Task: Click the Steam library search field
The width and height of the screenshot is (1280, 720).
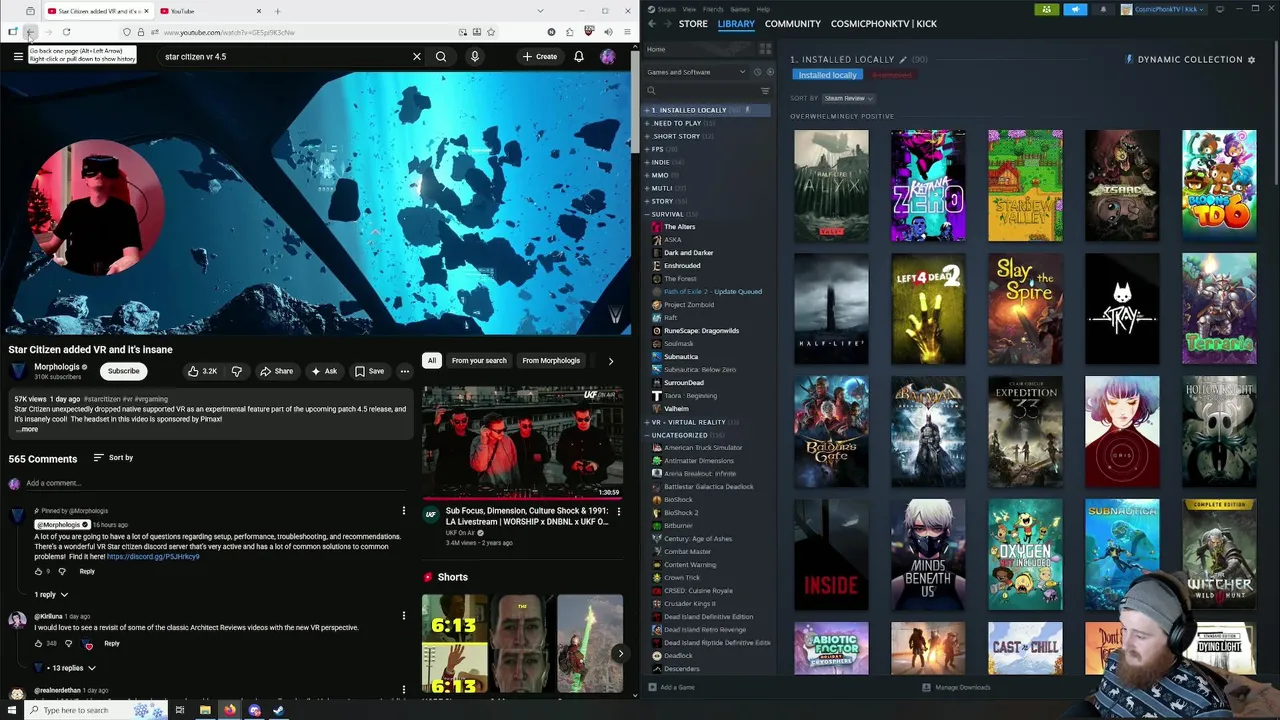Action: [x=700, y=91]
